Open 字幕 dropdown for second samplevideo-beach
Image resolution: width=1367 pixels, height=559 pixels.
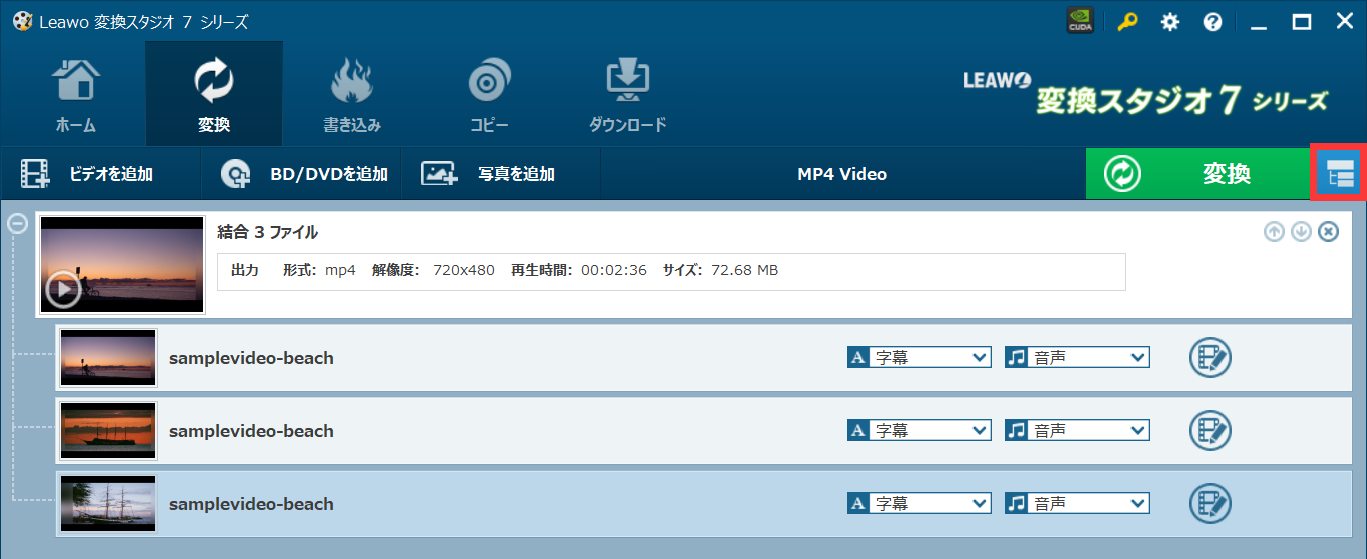[919, 430]
